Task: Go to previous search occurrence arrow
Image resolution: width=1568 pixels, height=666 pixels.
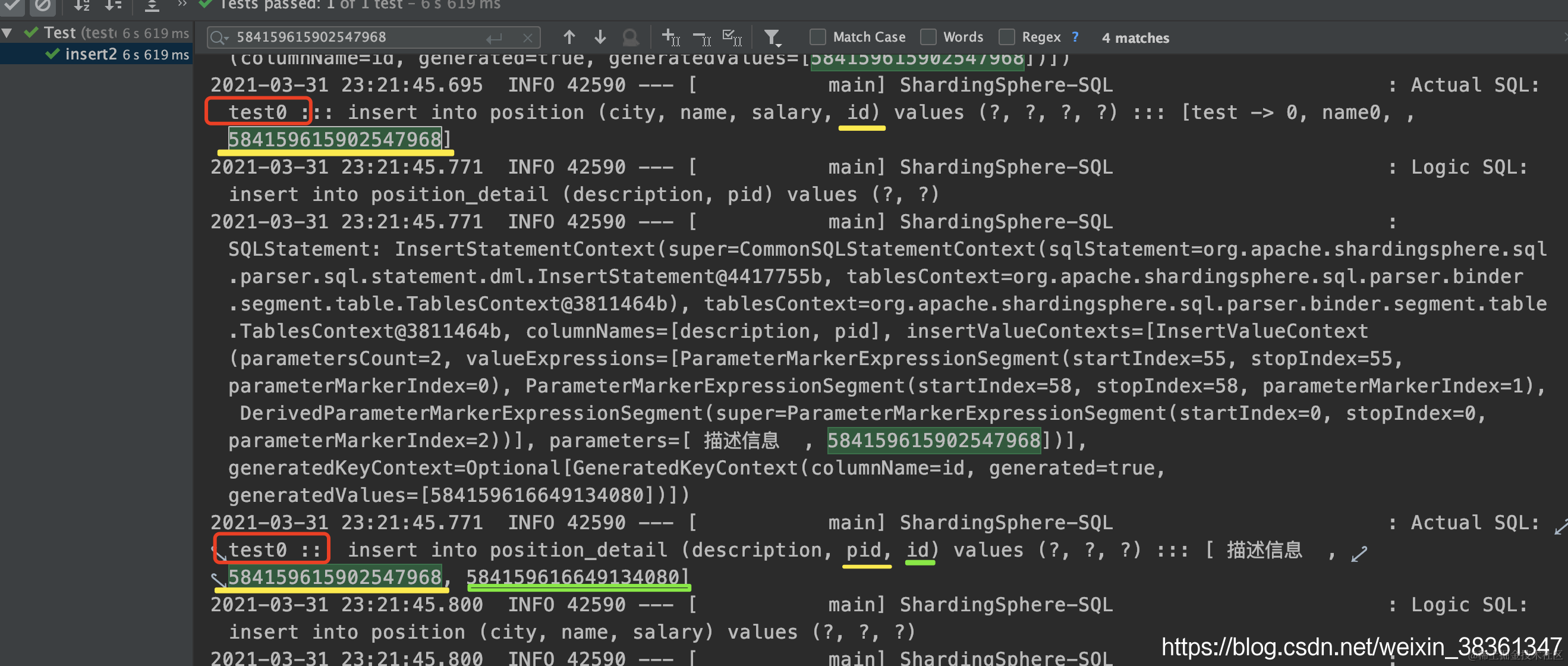Action: 568,37
